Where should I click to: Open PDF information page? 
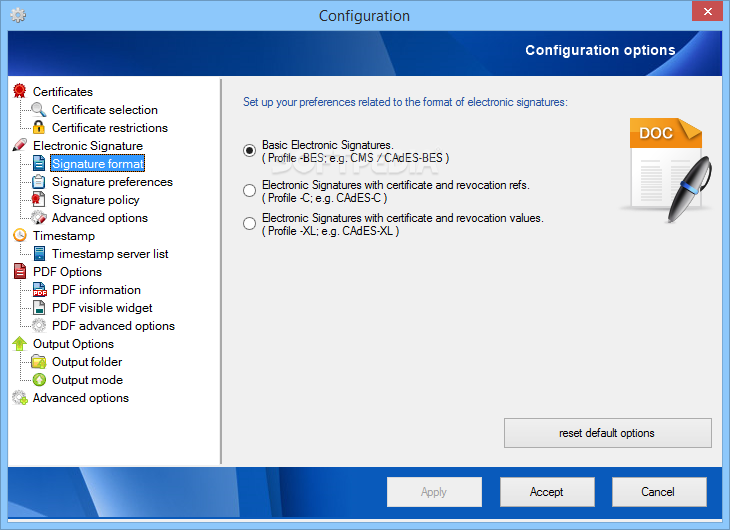coord(96,290)
